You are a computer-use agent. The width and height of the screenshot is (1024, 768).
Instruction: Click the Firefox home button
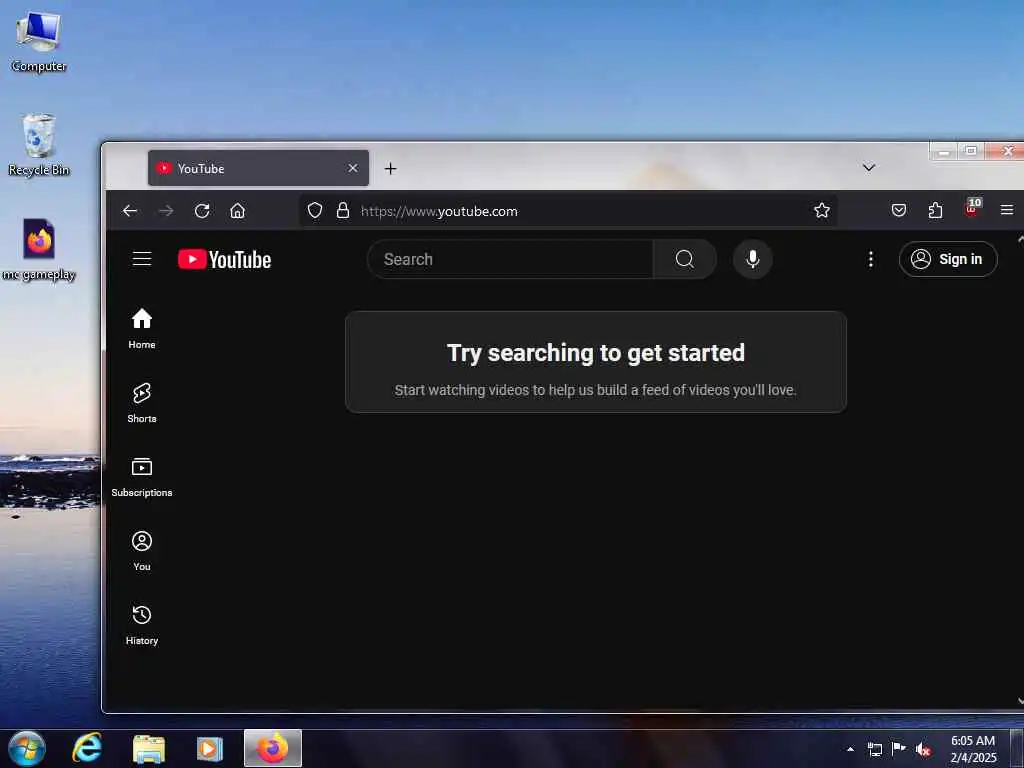click(x=238, y=210)
